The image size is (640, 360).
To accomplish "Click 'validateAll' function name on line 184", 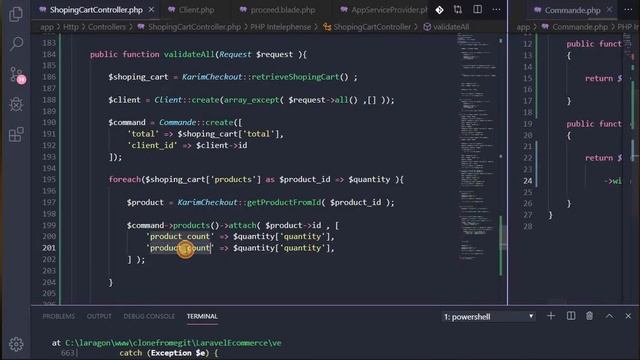I will [189, 54].
